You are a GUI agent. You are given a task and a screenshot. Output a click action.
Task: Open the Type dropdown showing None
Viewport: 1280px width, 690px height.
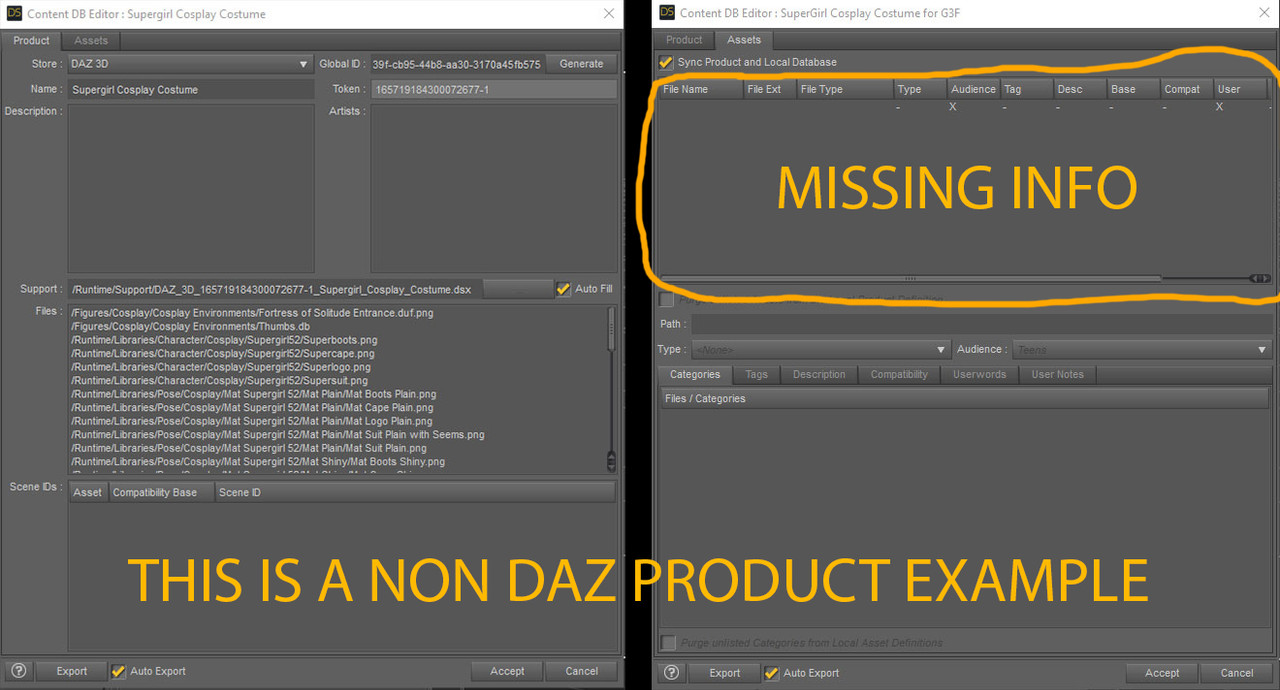point(819,350)
